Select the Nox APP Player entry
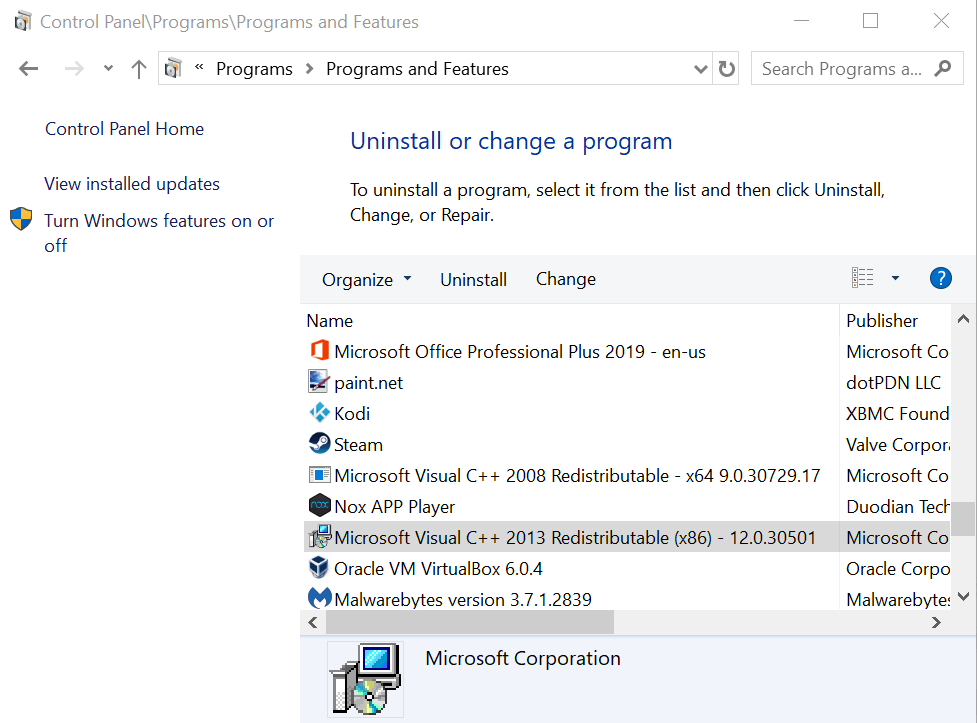977x723 pixels. 394,507
